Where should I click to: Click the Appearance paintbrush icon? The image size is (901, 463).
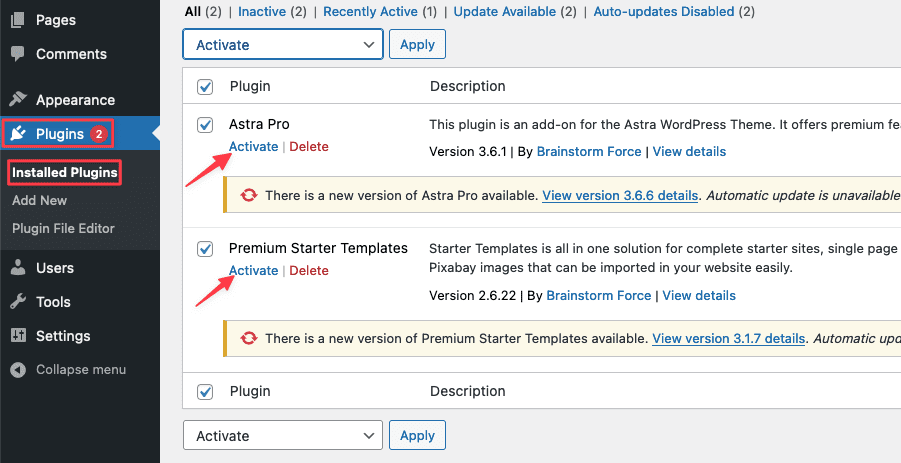point(18,100)
